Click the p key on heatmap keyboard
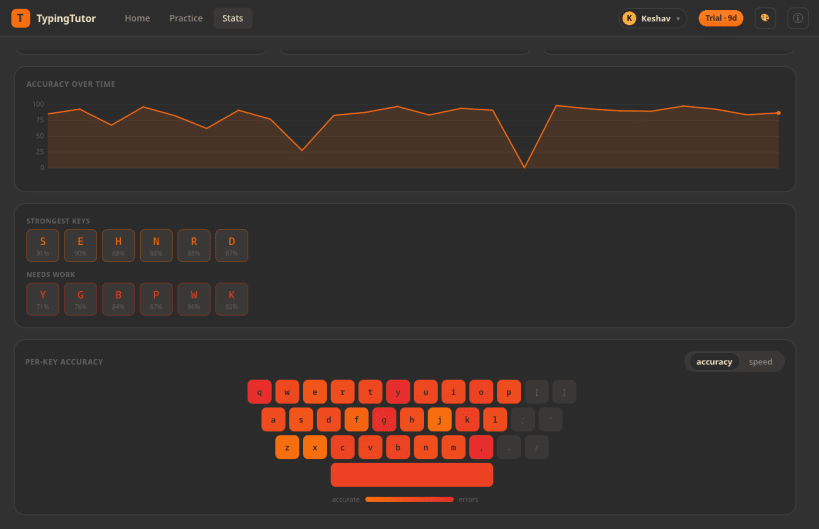This screenshot has height=529, width=819. tap(509, 392)
